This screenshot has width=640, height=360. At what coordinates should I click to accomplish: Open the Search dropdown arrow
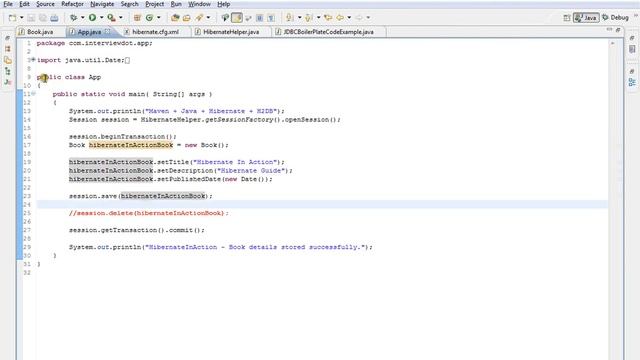click(x=208, y=18)
